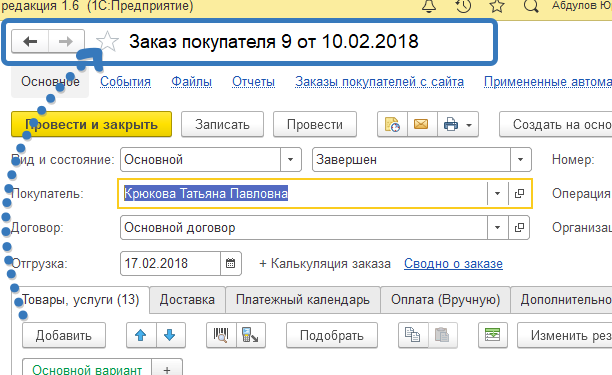
Task: Expand the Завершен state dropdown
Action: pos(521,160)
